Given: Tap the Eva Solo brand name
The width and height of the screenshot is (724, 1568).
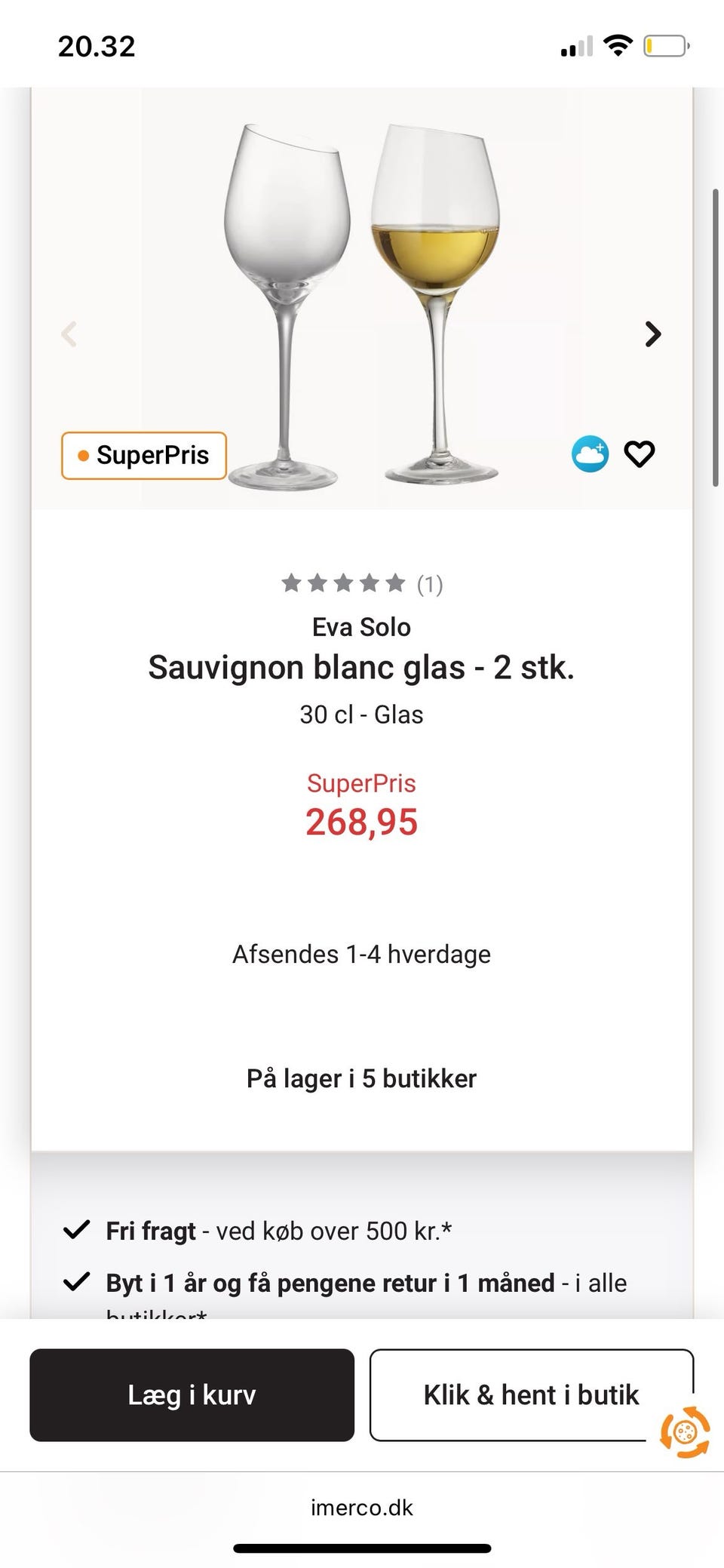Looking at the screenshot, I should point(361,626).
